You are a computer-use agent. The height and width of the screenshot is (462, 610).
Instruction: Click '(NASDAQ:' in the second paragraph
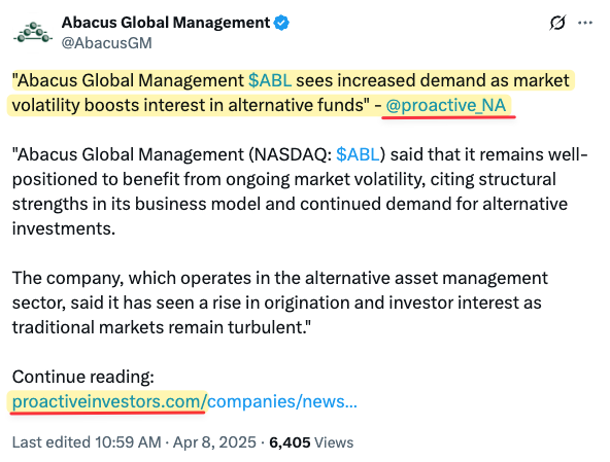click(290, 154)
